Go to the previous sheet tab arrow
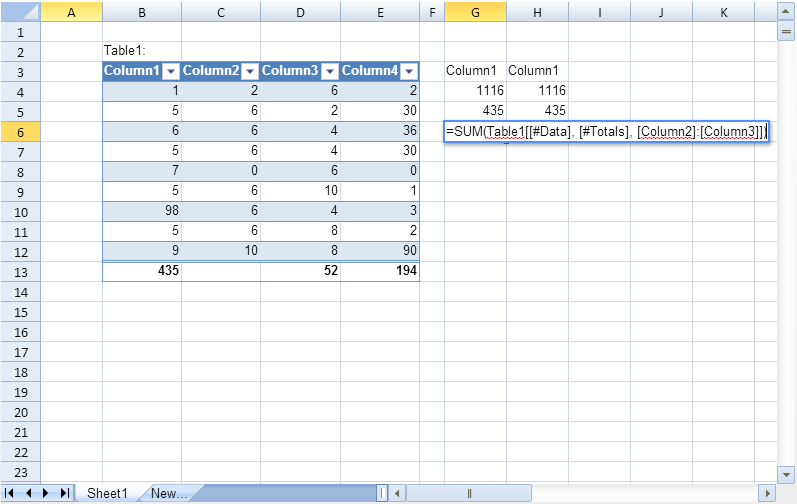The image size is (797, 504). [28, 493]
